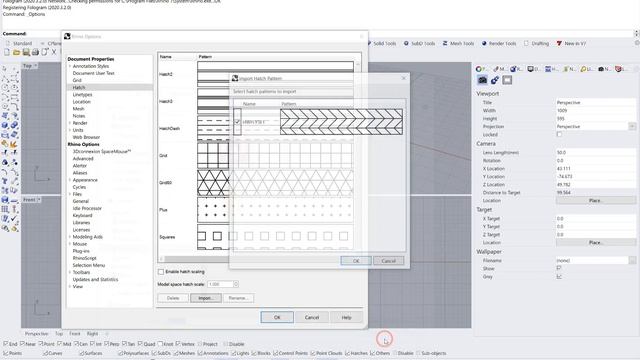
Task: Check the Enable hatch scaling checkbox
Action: [161, 271]
